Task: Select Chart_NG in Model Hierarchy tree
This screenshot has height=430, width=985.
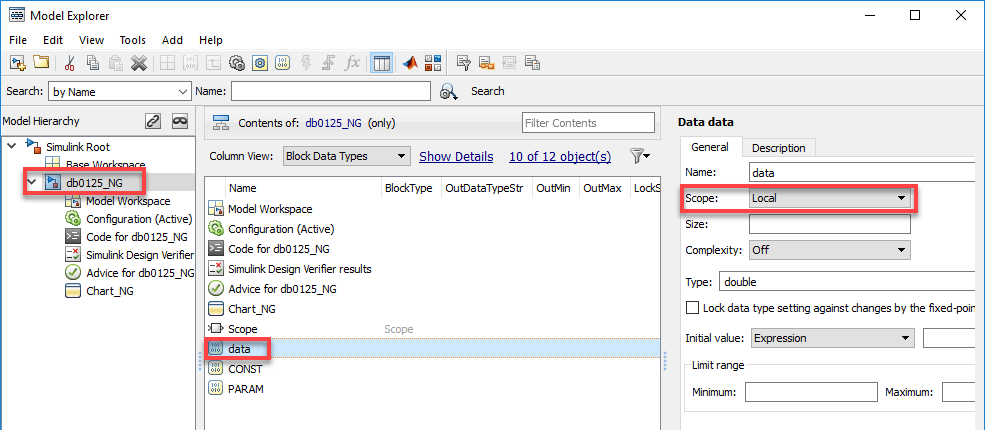Action: coord(109,291)
